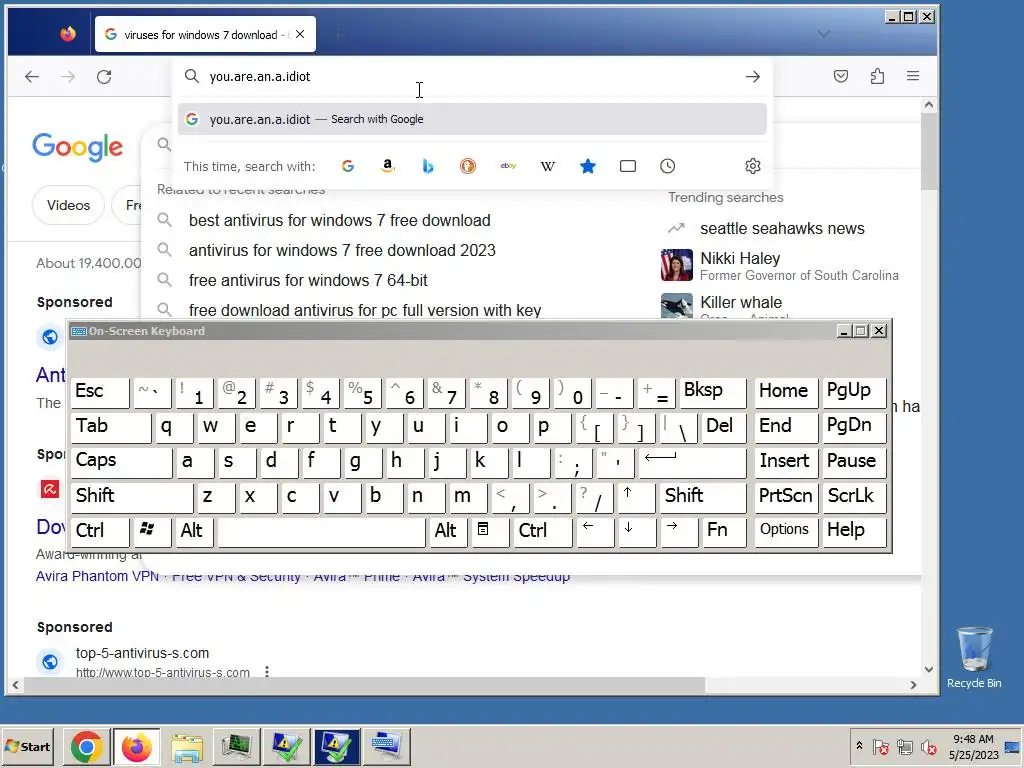Click the spacebar on On-Screen Keyboard

tap(321, 532)
